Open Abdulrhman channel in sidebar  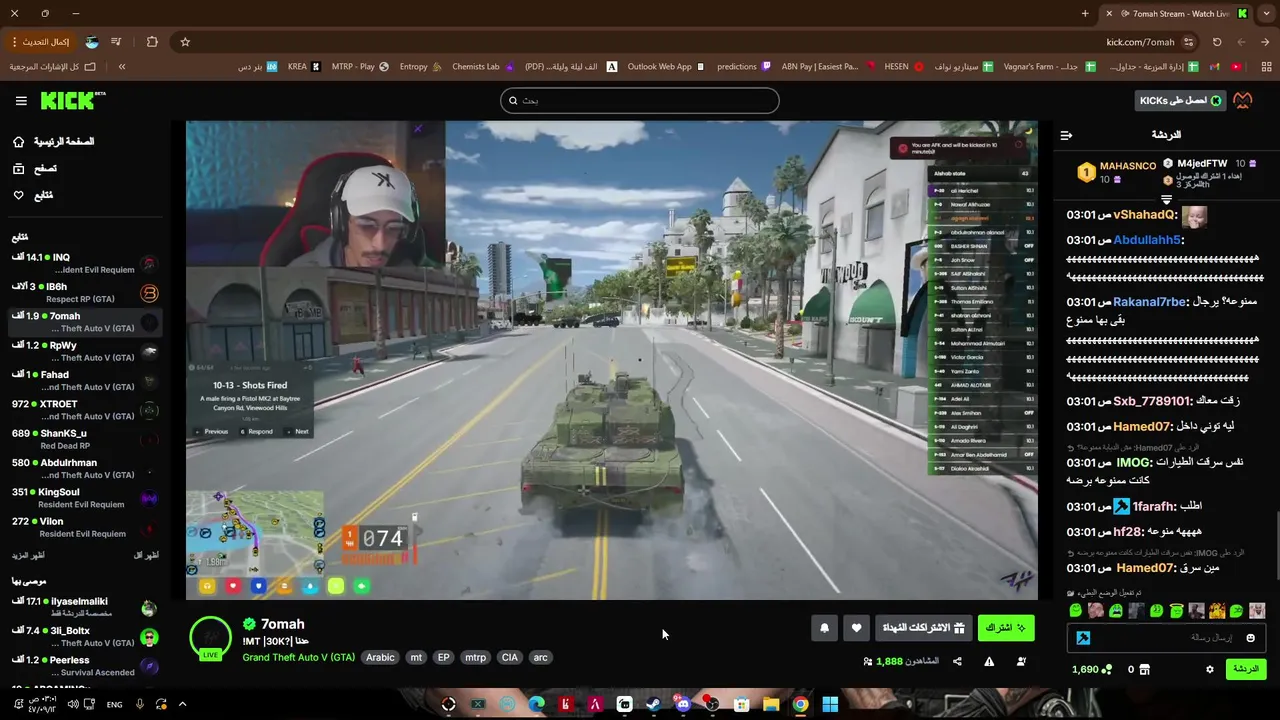pos(85,468)
